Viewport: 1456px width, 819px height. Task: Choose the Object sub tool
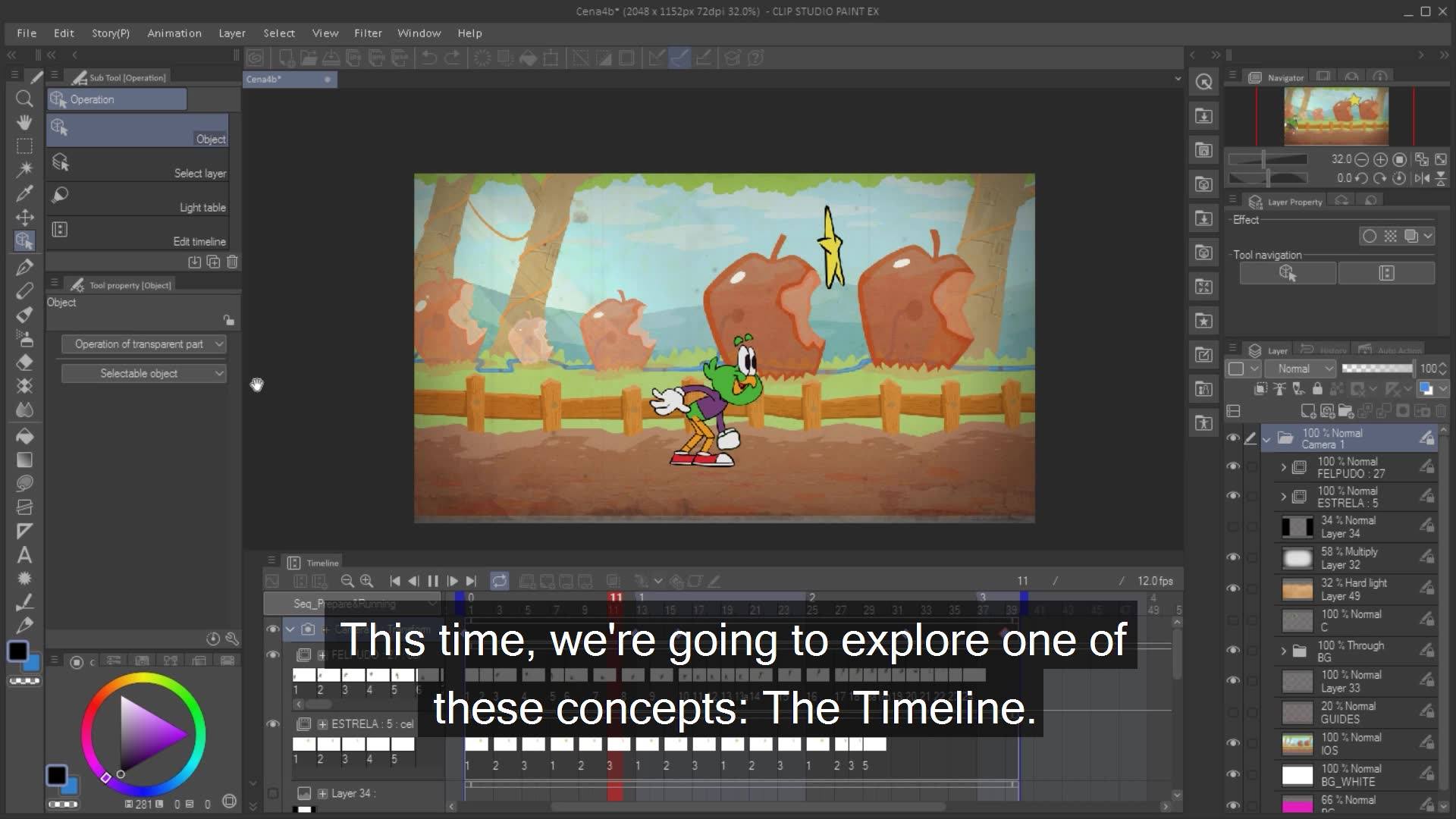point(138,130)
